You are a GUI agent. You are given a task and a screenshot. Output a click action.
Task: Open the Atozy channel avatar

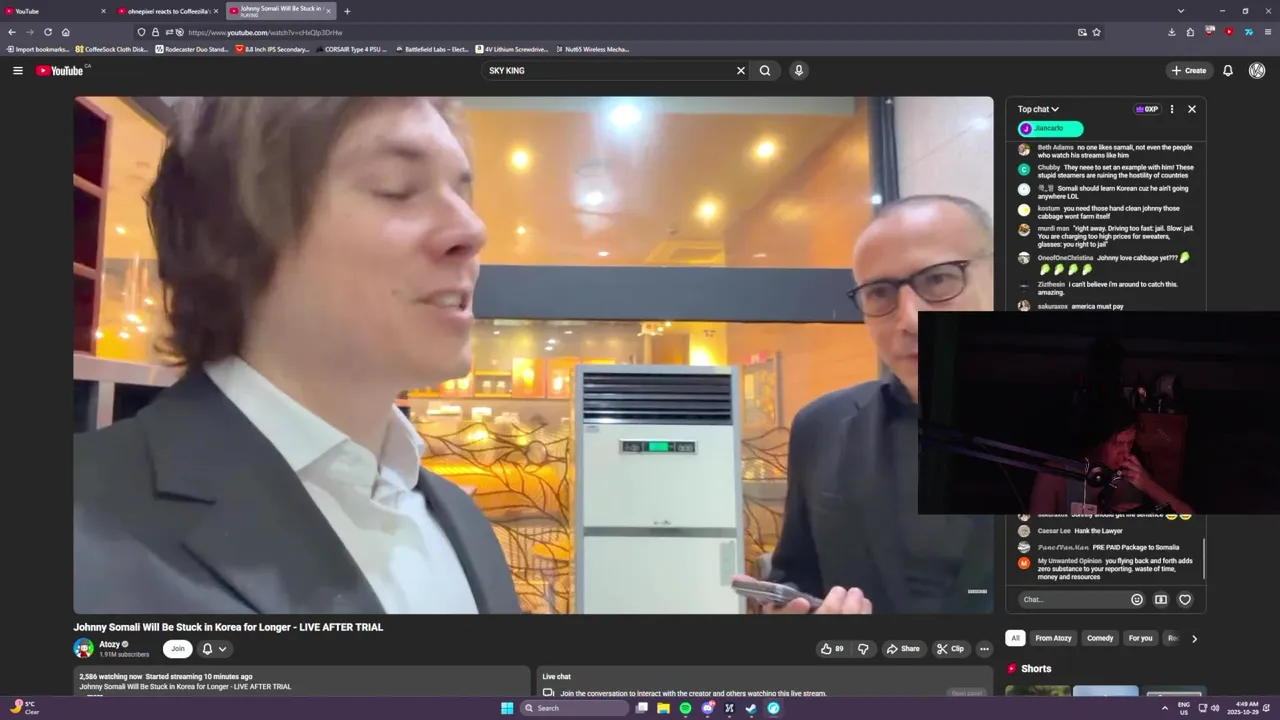coord(83,648)
